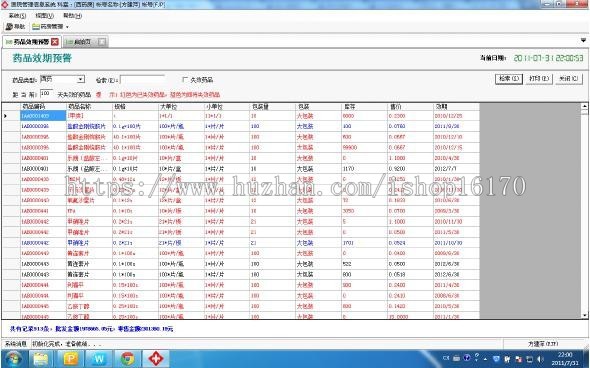Sort by the drug code column header
The image size is (590, 368).
[43, 106]
